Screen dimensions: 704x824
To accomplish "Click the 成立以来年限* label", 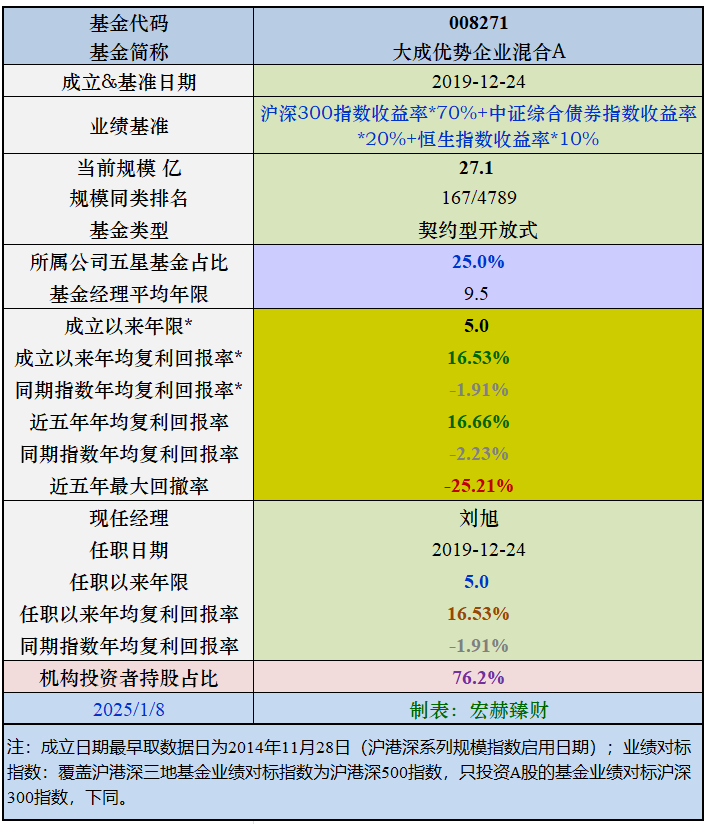I will click(x=129, y=326).
